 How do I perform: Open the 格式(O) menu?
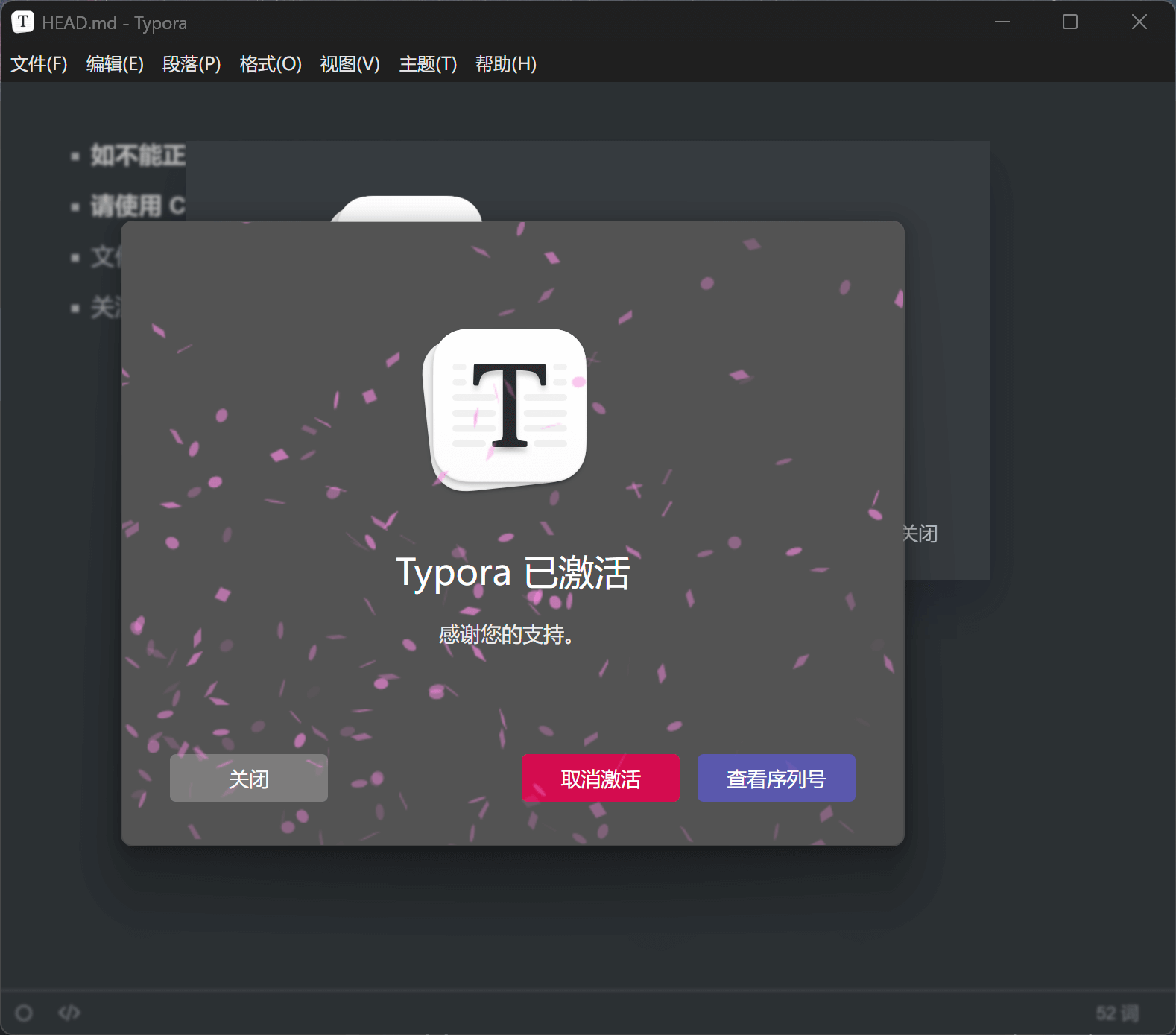coord(271,64)
